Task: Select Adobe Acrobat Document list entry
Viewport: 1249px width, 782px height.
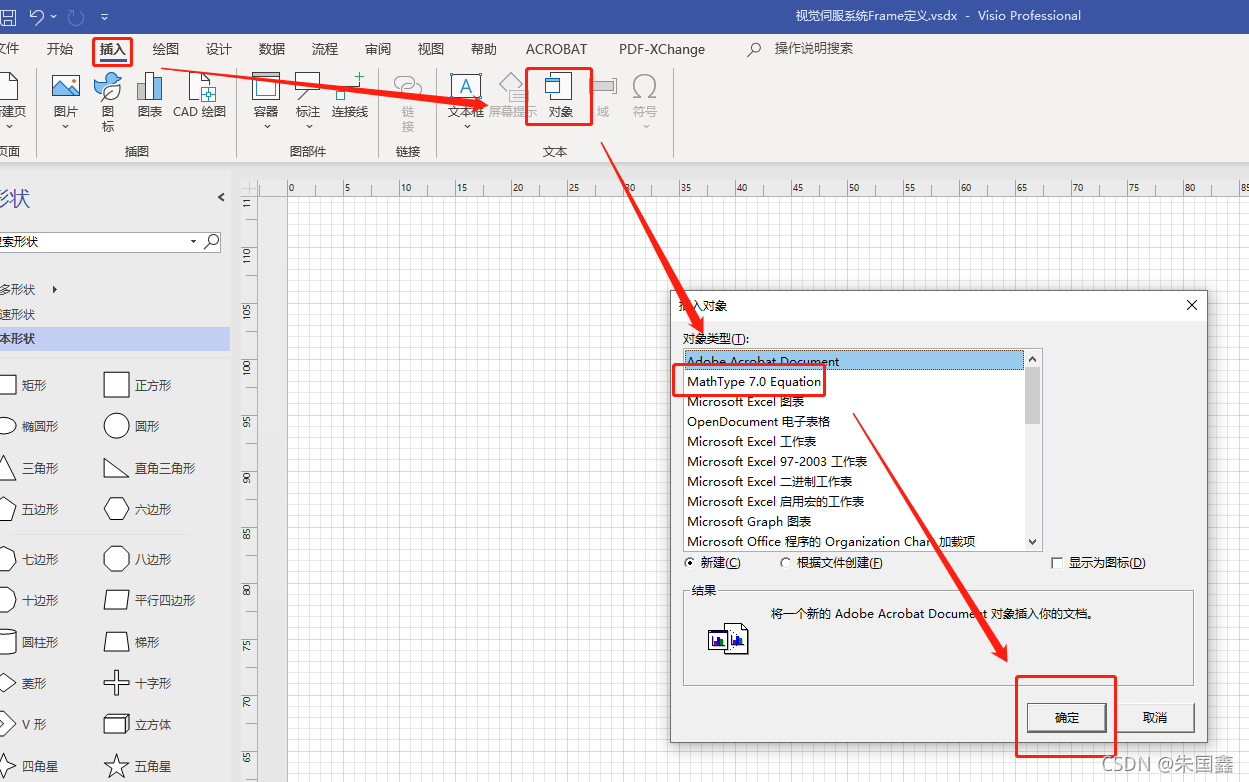Action: click(854, 361)
